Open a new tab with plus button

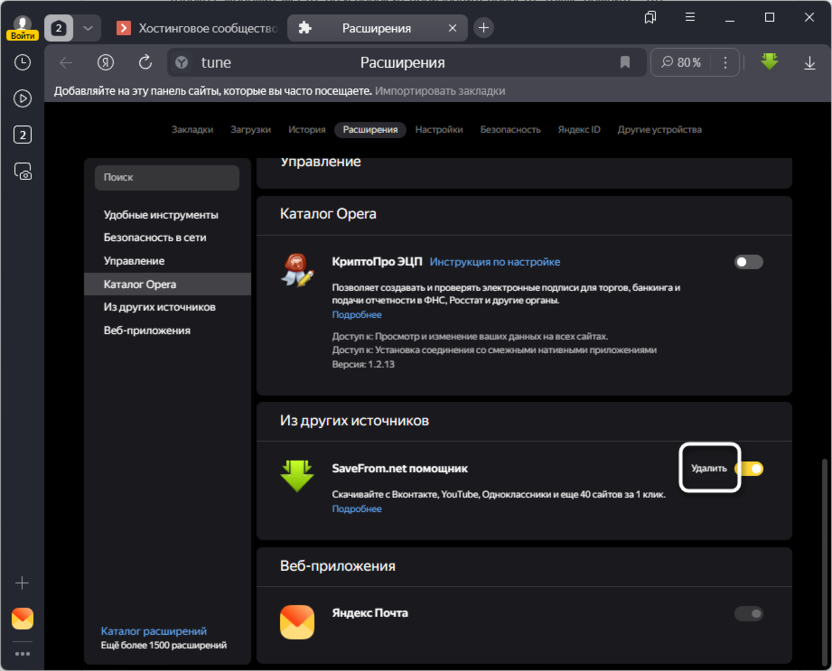tap(483, 28)
